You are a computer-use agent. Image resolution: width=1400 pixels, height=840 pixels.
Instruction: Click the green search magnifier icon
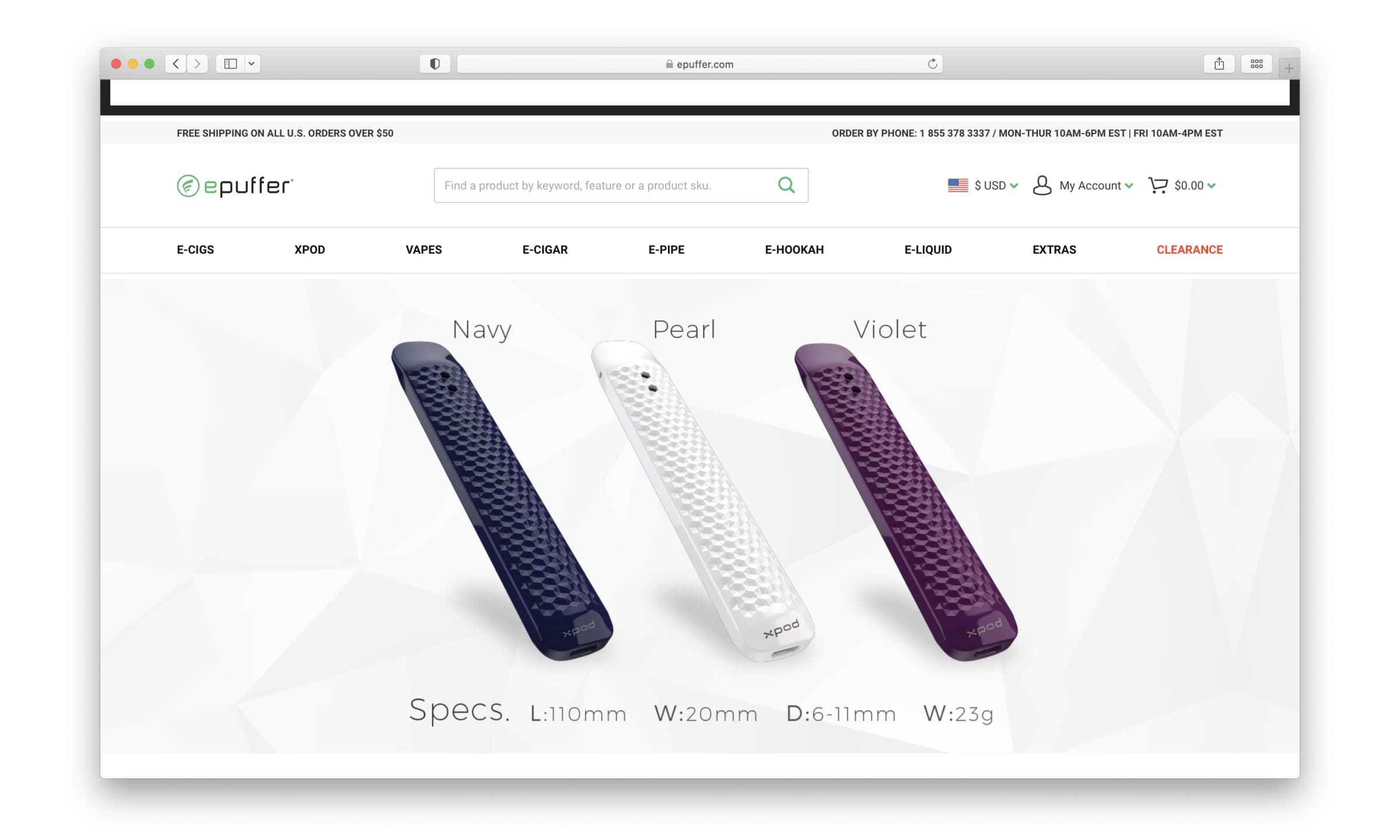tap(786, 185)
